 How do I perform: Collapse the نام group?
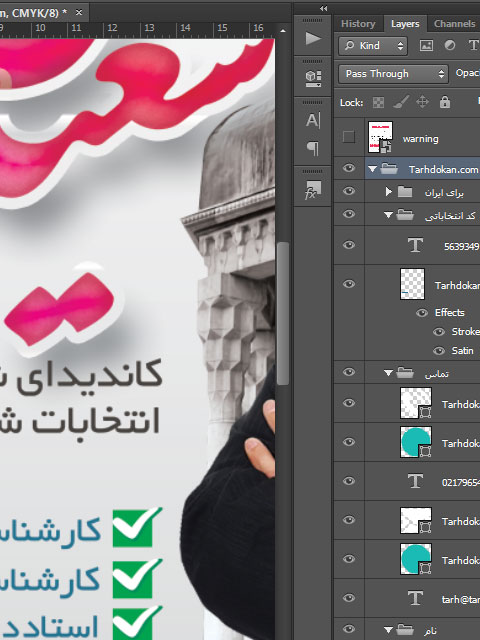[388, 630]
